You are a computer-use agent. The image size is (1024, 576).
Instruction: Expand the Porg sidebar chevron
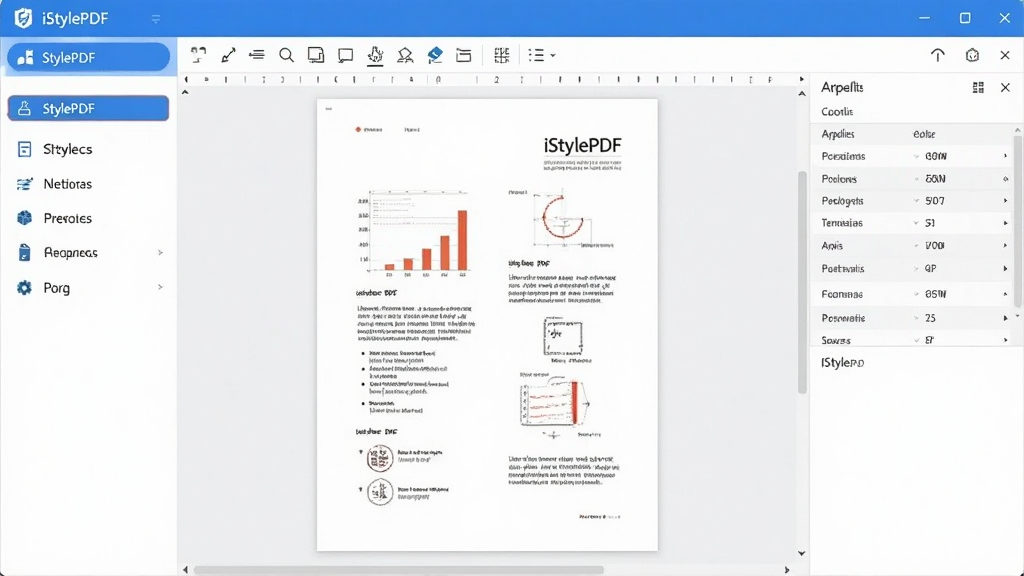click(x=160, y=287)
